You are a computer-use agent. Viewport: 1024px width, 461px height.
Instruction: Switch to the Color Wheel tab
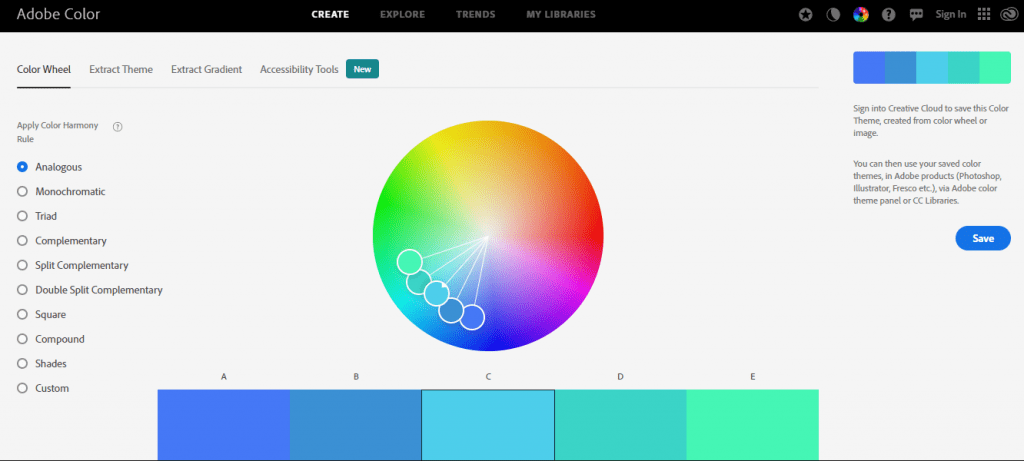[x=44, y=69]
